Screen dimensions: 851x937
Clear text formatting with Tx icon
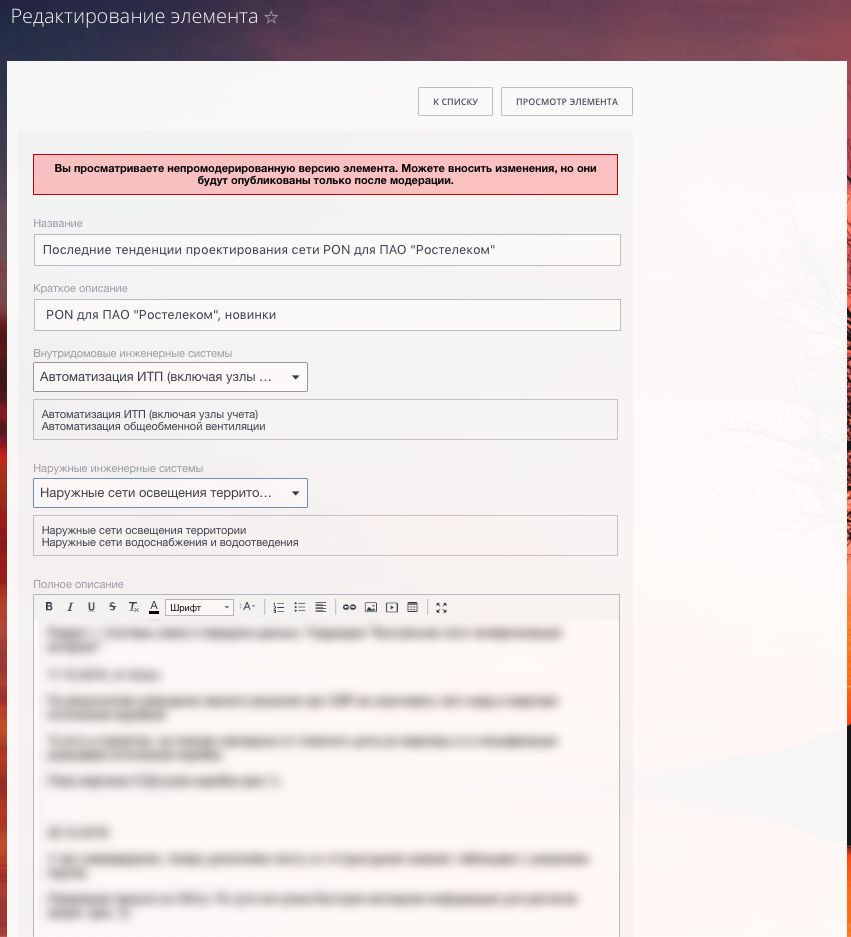click(133, 607)
